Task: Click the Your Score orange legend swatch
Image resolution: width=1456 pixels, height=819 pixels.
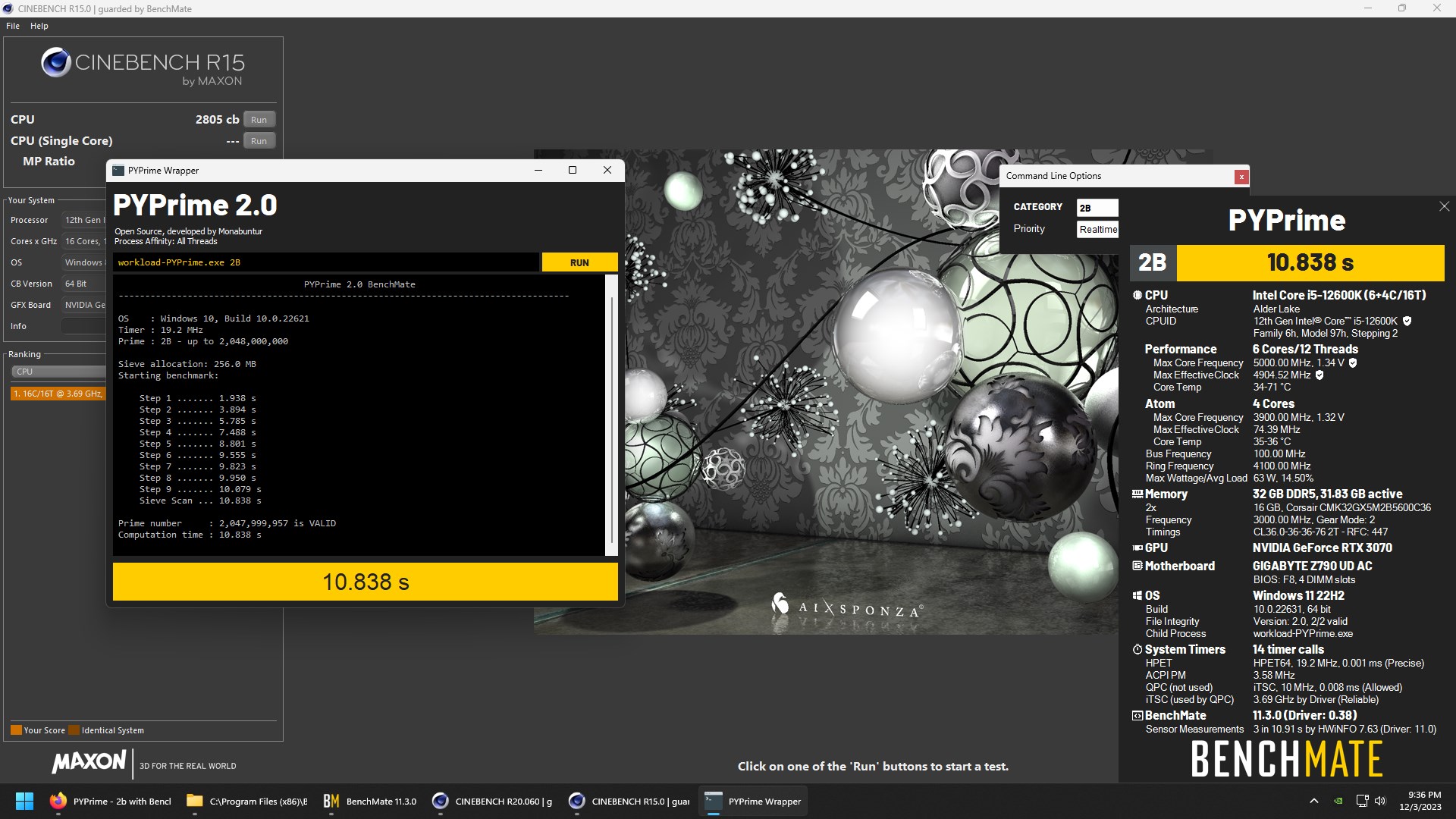Action: pos(16,730)
